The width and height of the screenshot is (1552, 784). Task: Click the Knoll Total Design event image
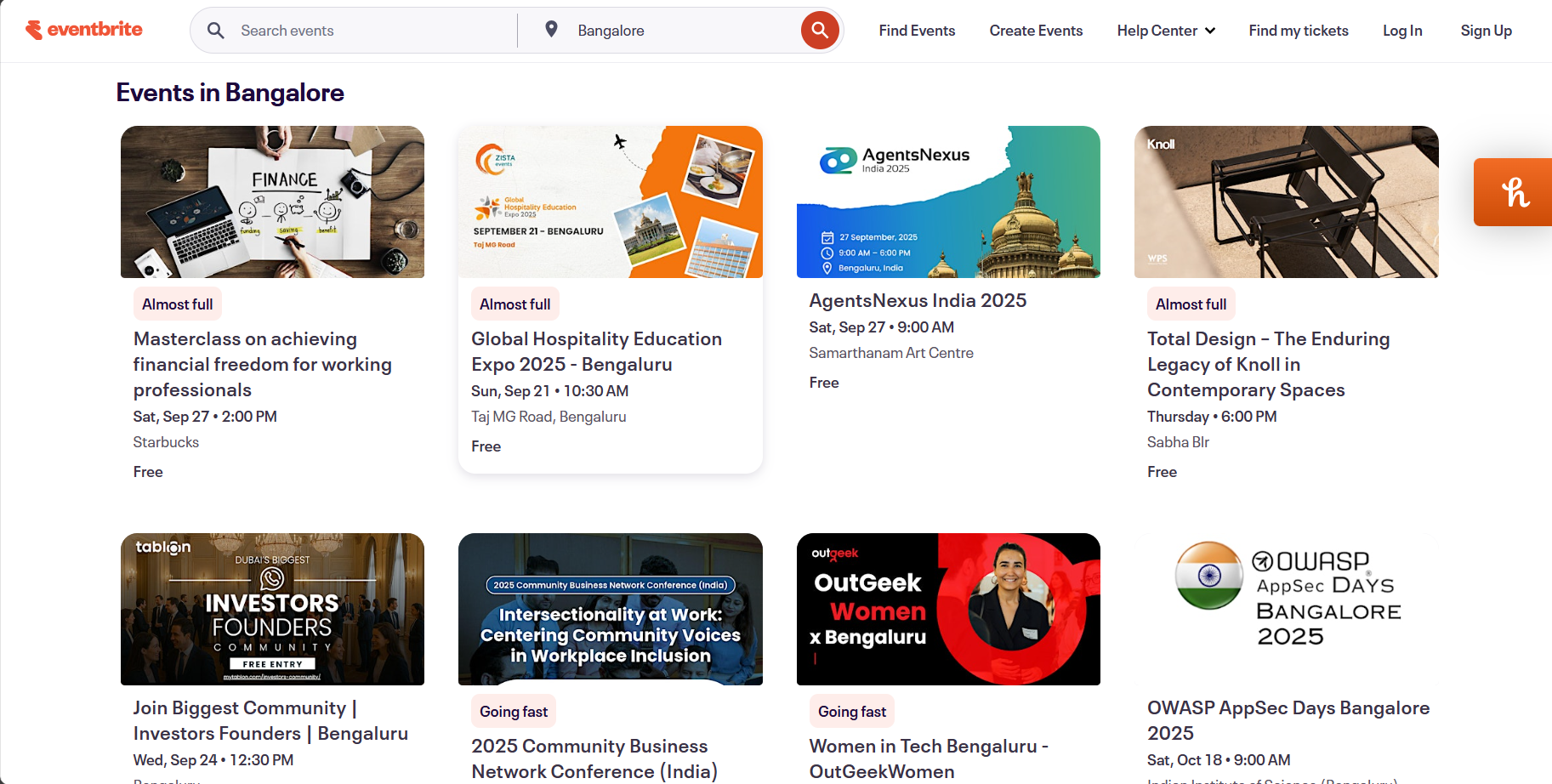click(x=1286, y=202)
